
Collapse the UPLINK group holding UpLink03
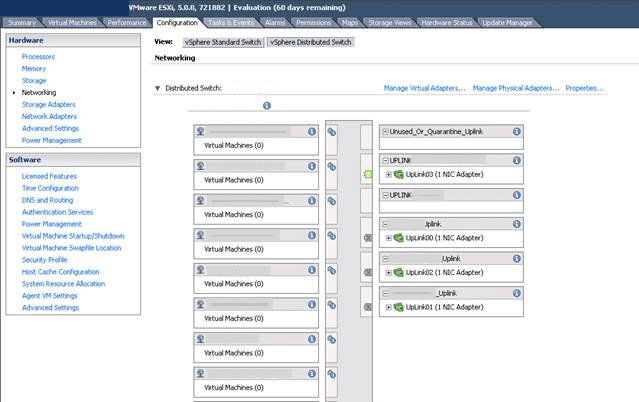point(385,161)
